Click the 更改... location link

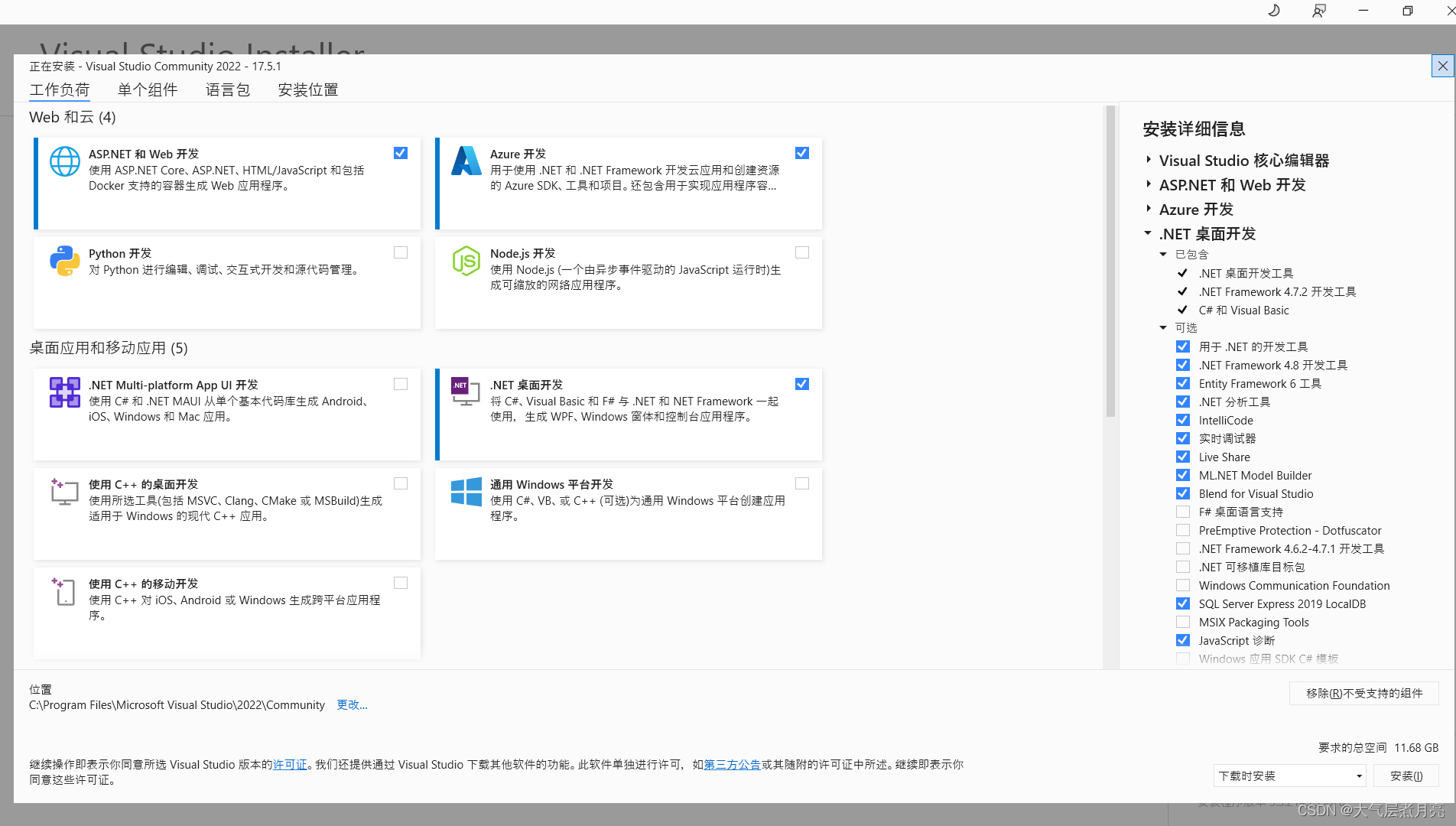tap(352, 704)
